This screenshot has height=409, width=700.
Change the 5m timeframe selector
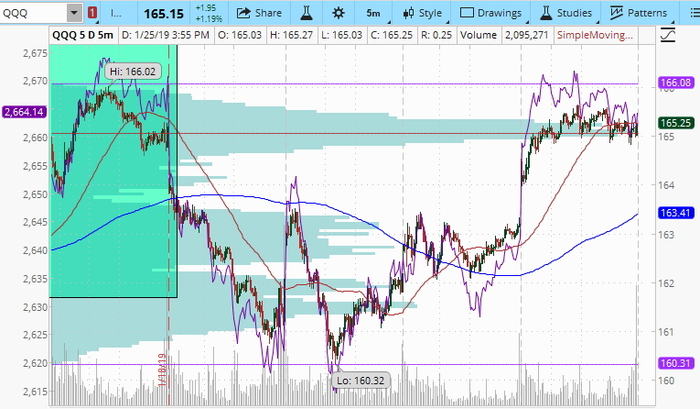[374, 13]
